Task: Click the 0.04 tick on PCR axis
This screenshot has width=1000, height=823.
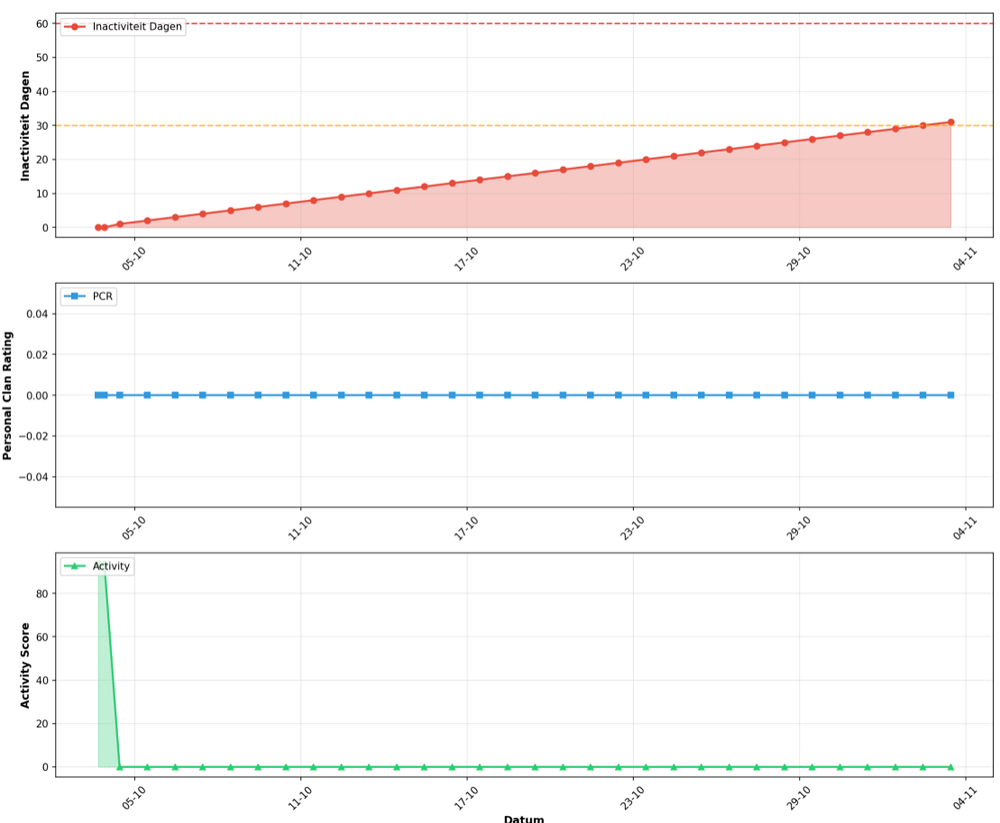Action: pos(36,313)
